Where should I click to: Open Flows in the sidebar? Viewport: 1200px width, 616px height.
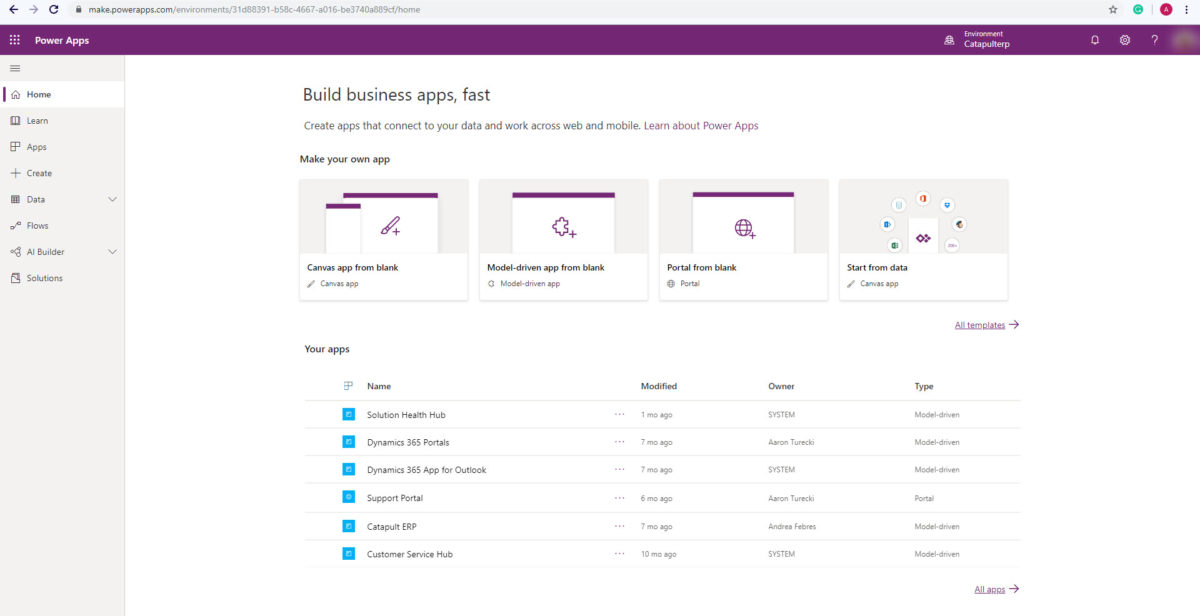coord(62,225)
